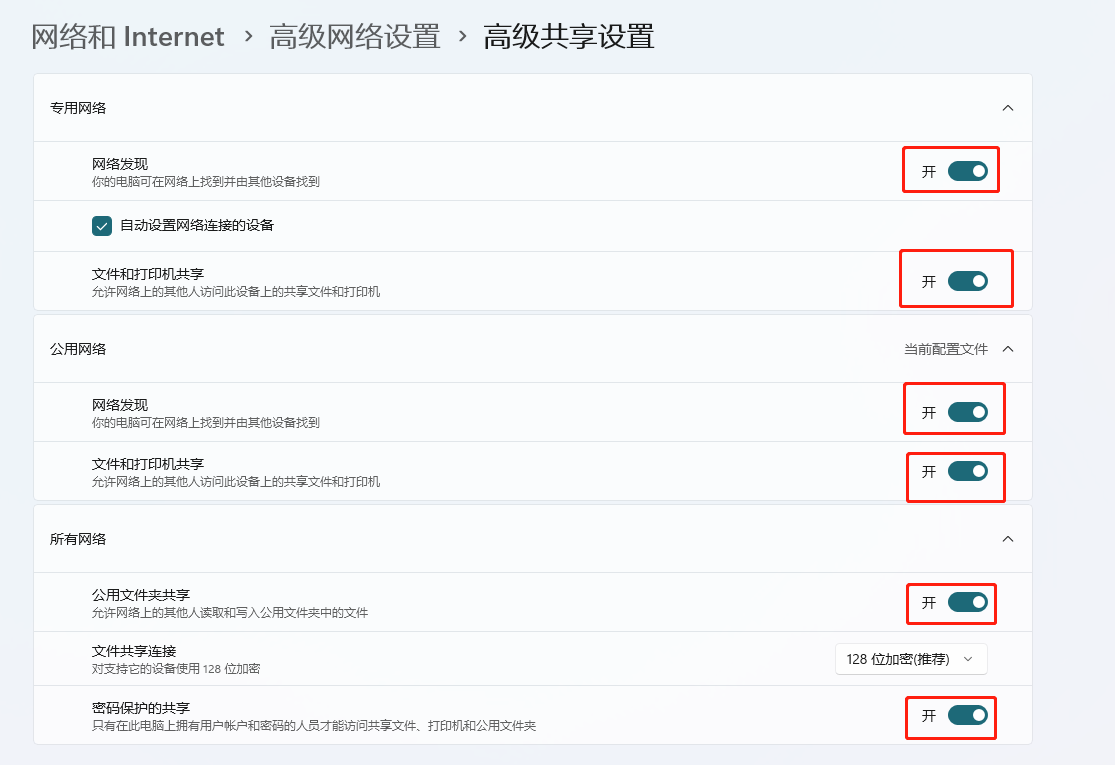Select the 密码保护的共享 setting title
Viewport: 1115px width, 765px height.
tap(141, 708)
